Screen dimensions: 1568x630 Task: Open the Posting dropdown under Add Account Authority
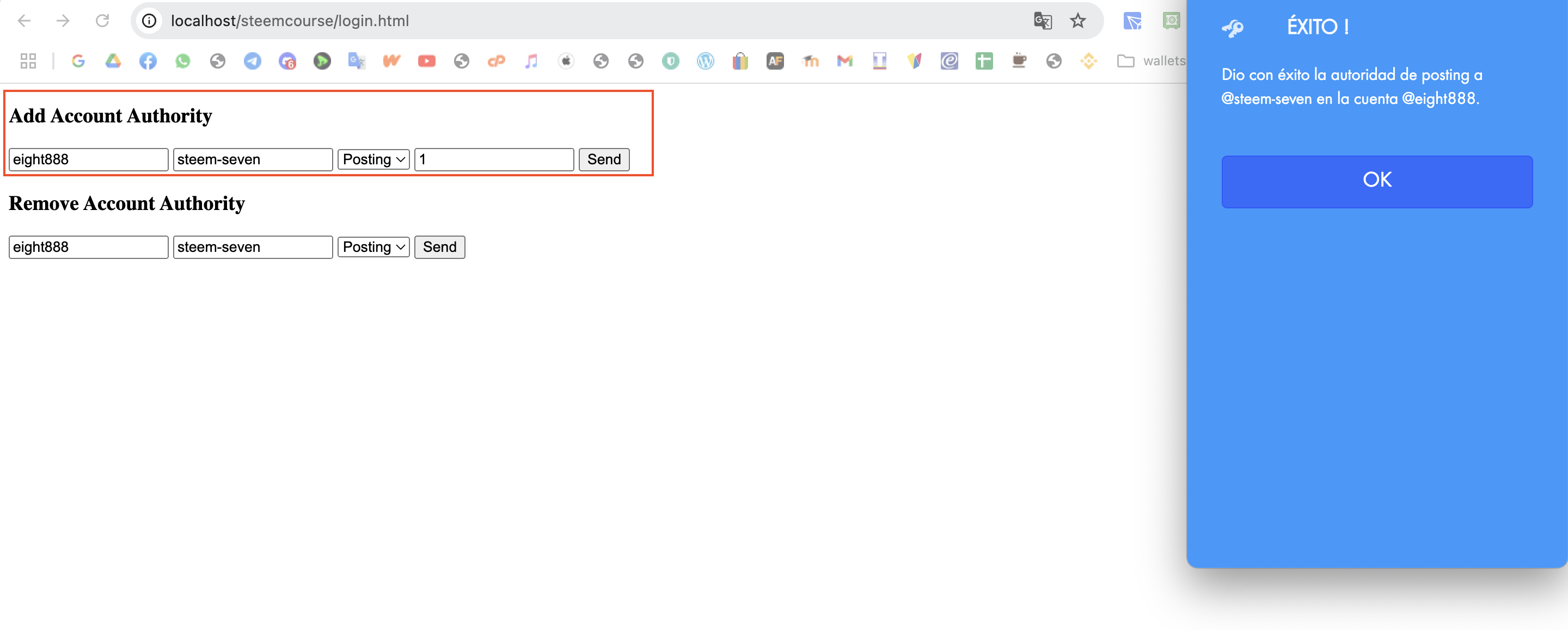[x=372, y=159]
